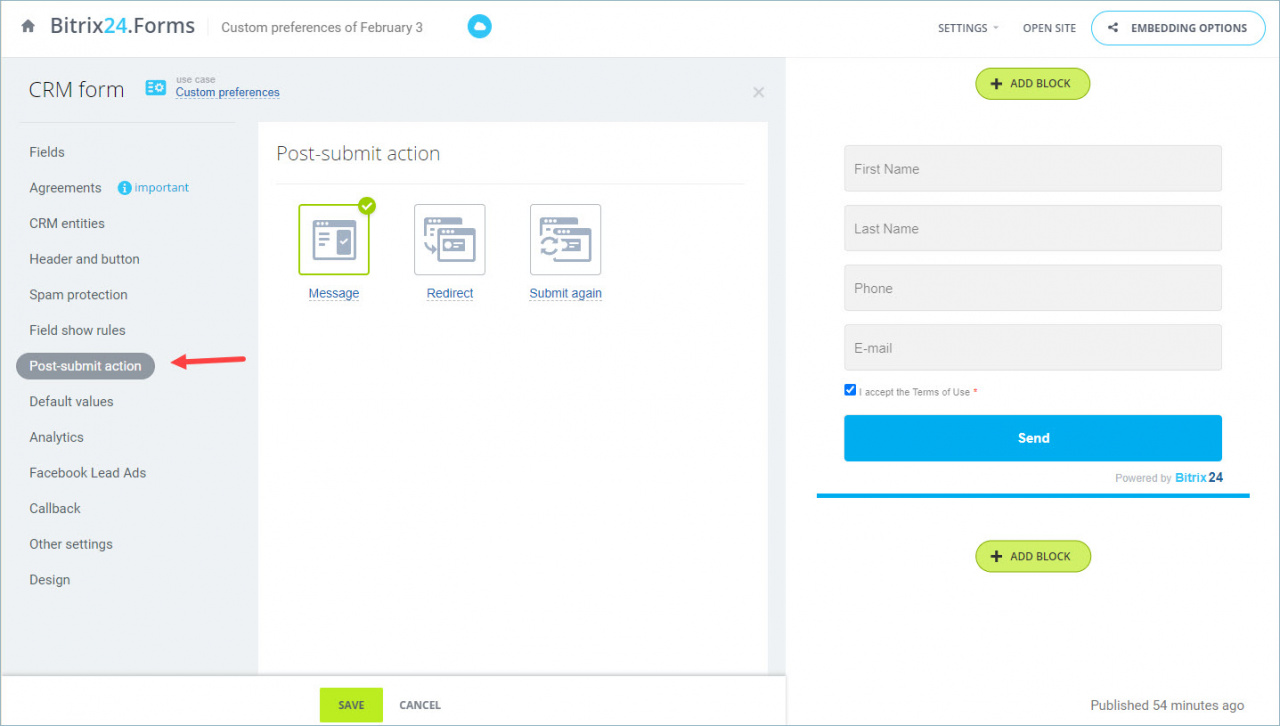This screenshot has width=1280, height=726.
Task: Open Other settings
Action: pyautogui.click(x=71, y=544)
